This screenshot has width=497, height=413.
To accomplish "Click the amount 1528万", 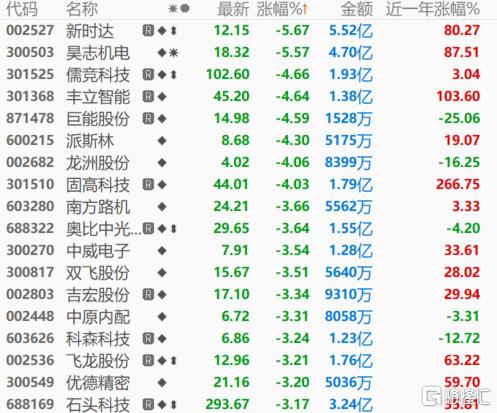I will 349,119.
